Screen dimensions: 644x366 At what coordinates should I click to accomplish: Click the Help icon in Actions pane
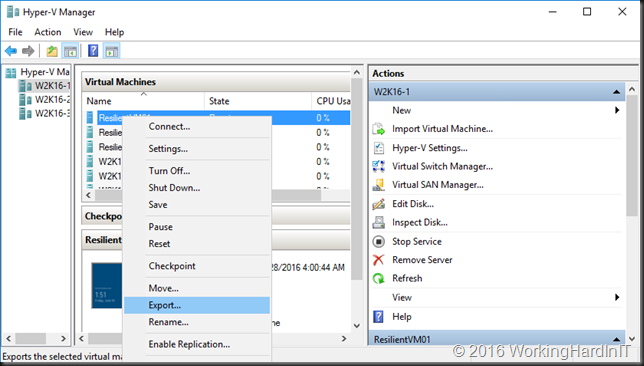(378, 317)
